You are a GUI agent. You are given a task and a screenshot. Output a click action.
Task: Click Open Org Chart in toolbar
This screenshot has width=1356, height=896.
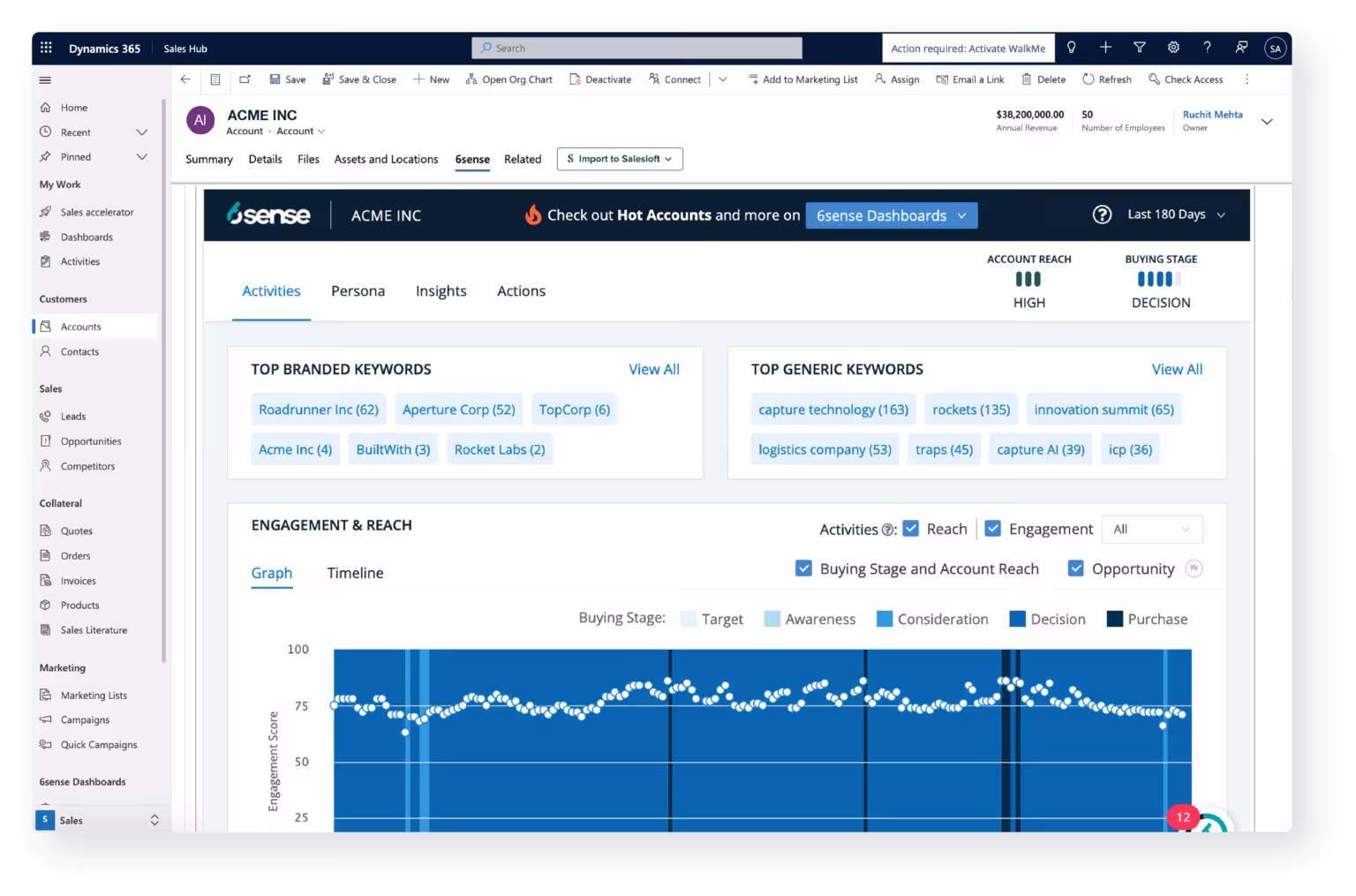(x=509, y=79)
